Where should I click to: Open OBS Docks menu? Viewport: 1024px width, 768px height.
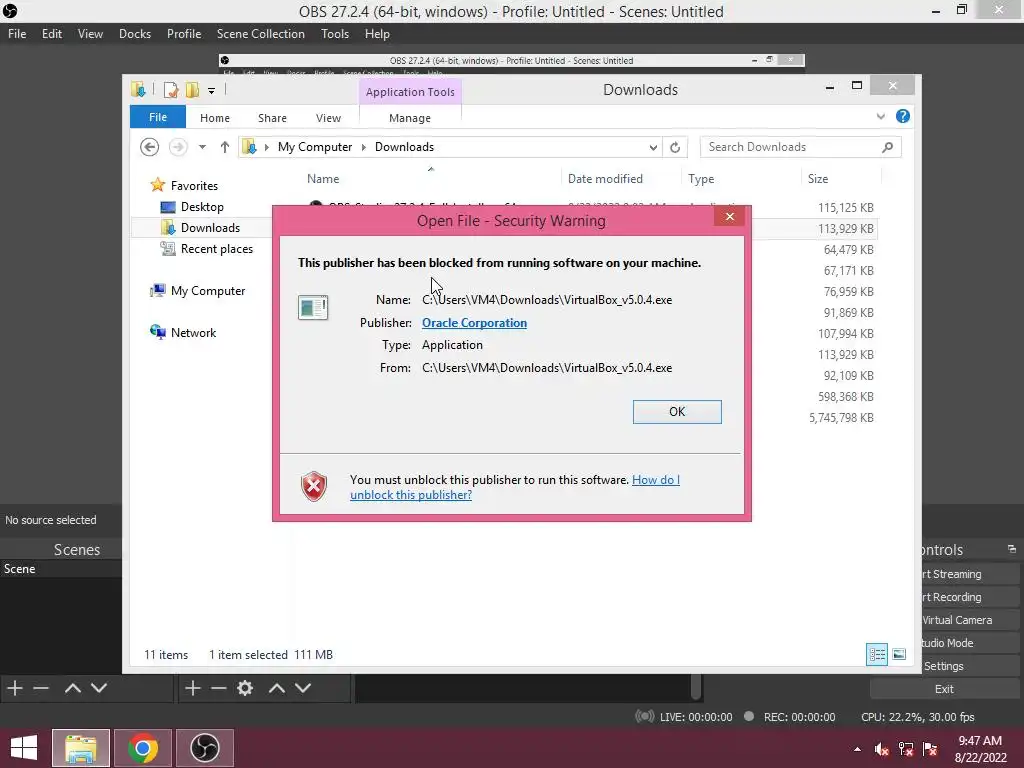pos(135,34)
